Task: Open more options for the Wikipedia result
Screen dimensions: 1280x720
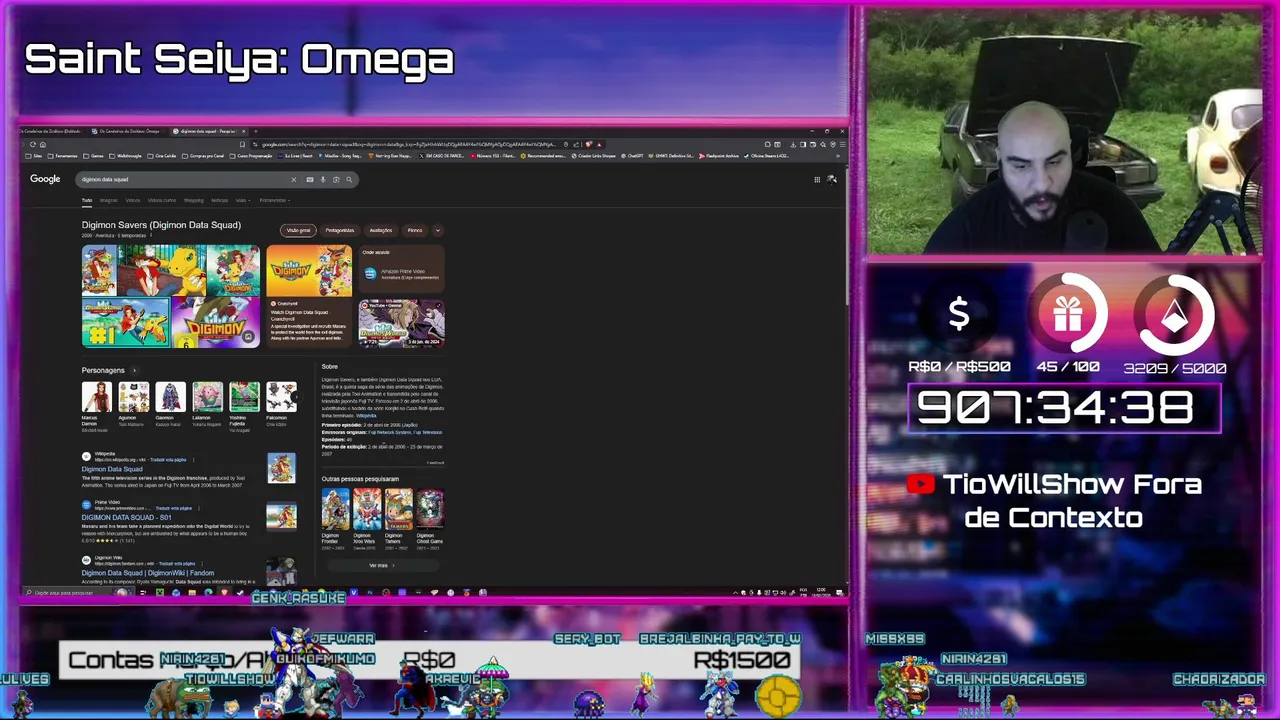Action: (193, 460)
